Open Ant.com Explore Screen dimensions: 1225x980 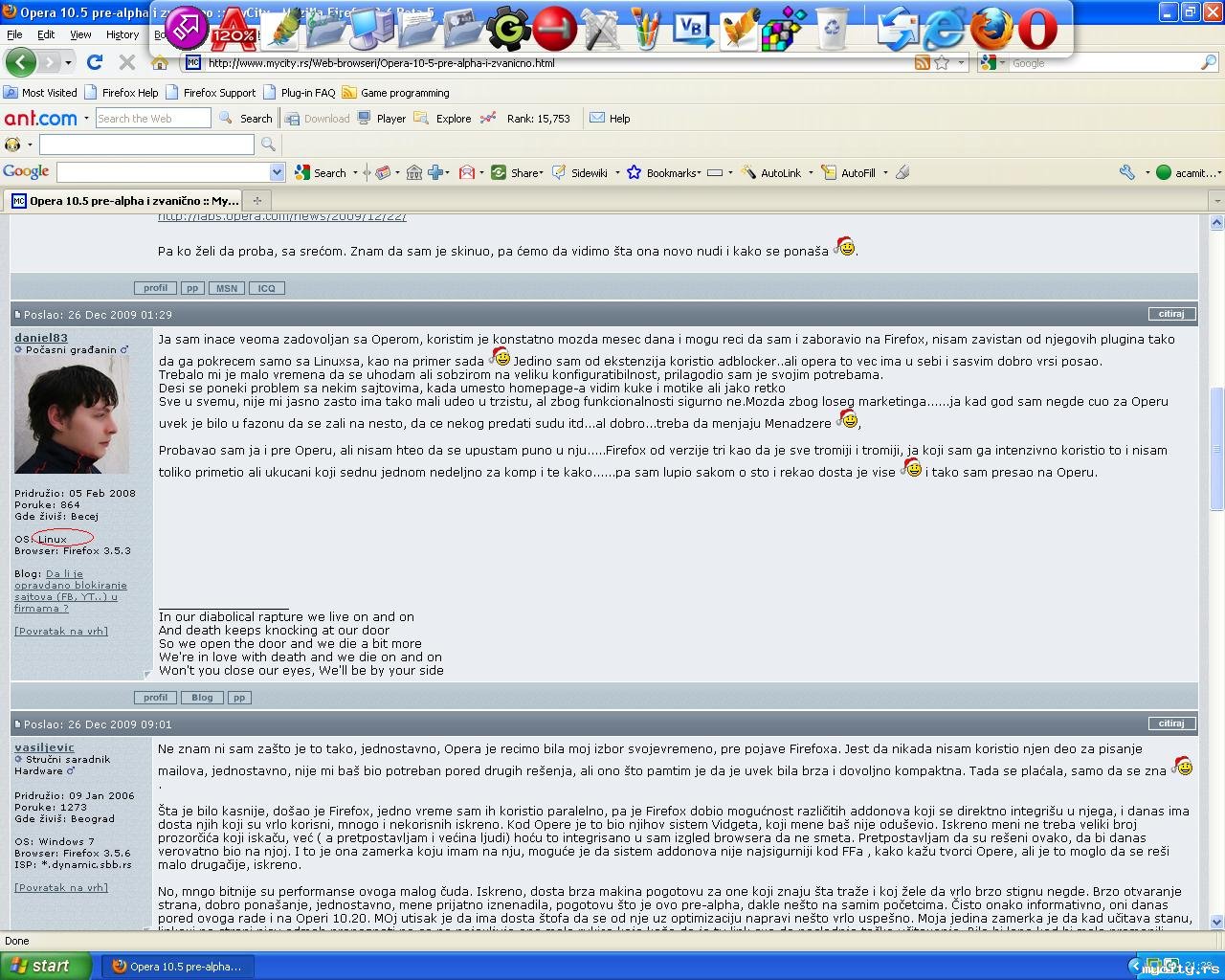[x=444, y=119]
